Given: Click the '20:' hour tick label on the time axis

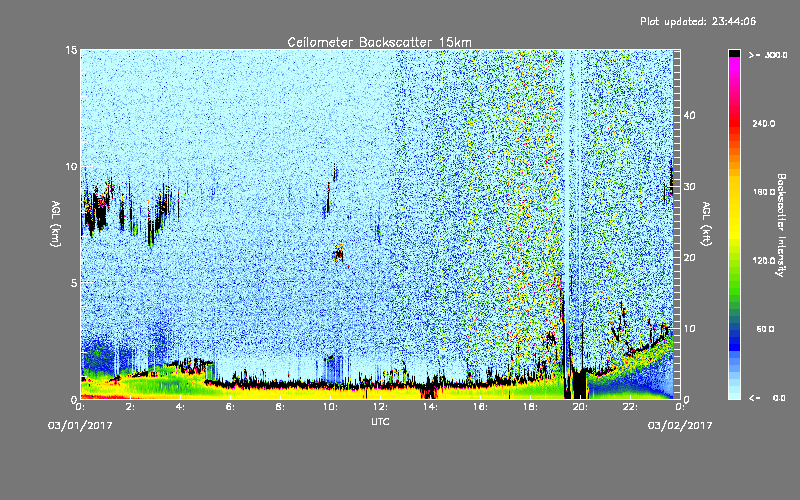Looking at the screenshot, I should [580, 407].
